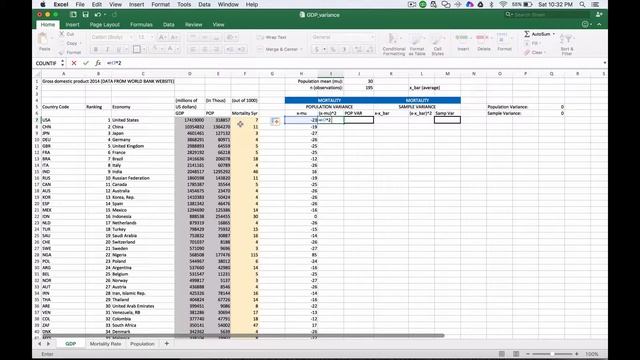Click the fill color bucket swatch

click(155, 49)
